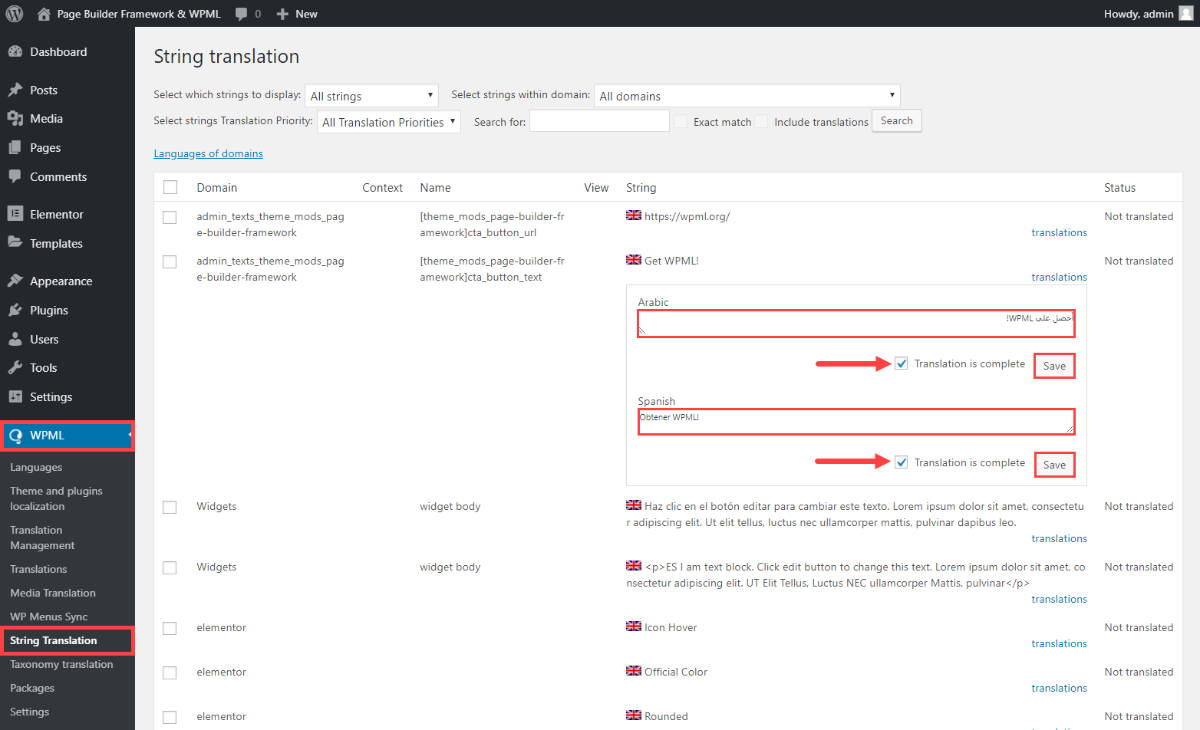Expand translations under the ES text block string
The height and width of the screenshot is (730, 1200).
[1059, 599]
